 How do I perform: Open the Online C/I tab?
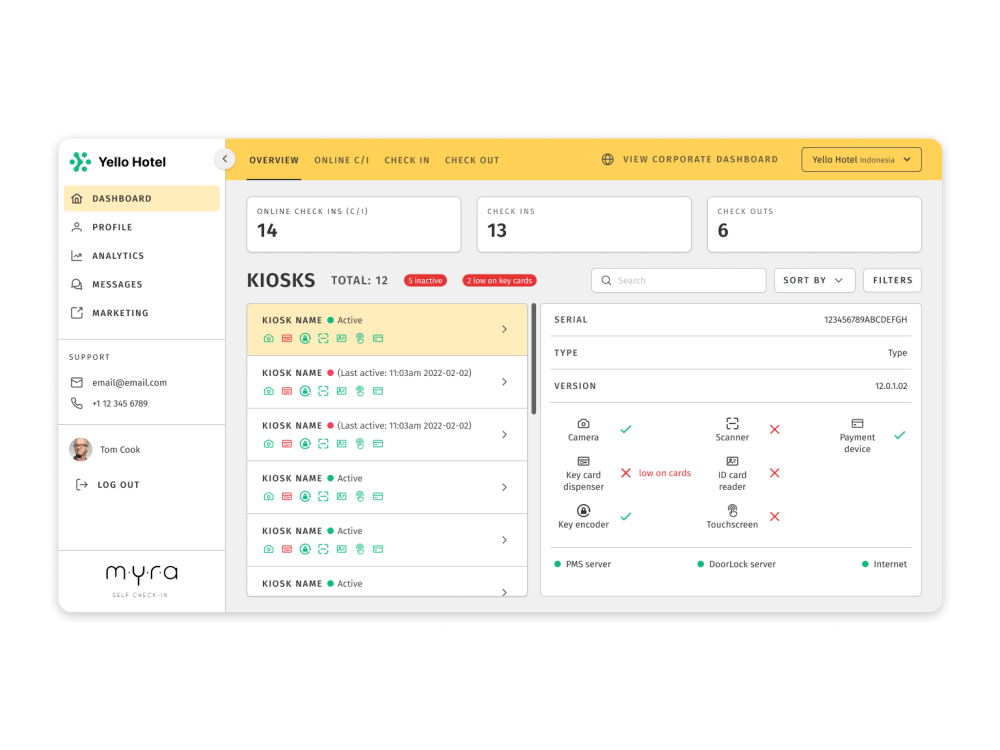341,159
